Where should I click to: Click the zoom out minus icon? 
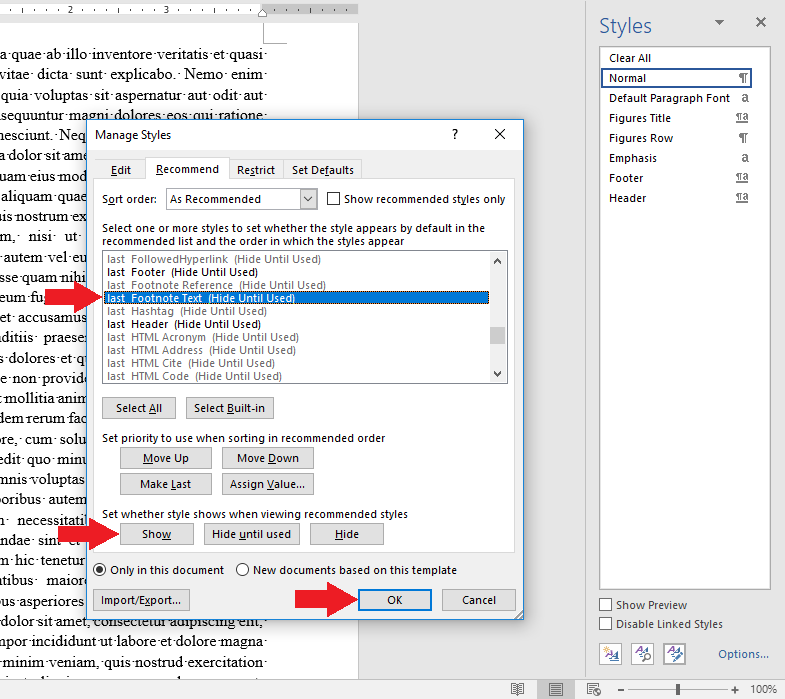(621, 689)
